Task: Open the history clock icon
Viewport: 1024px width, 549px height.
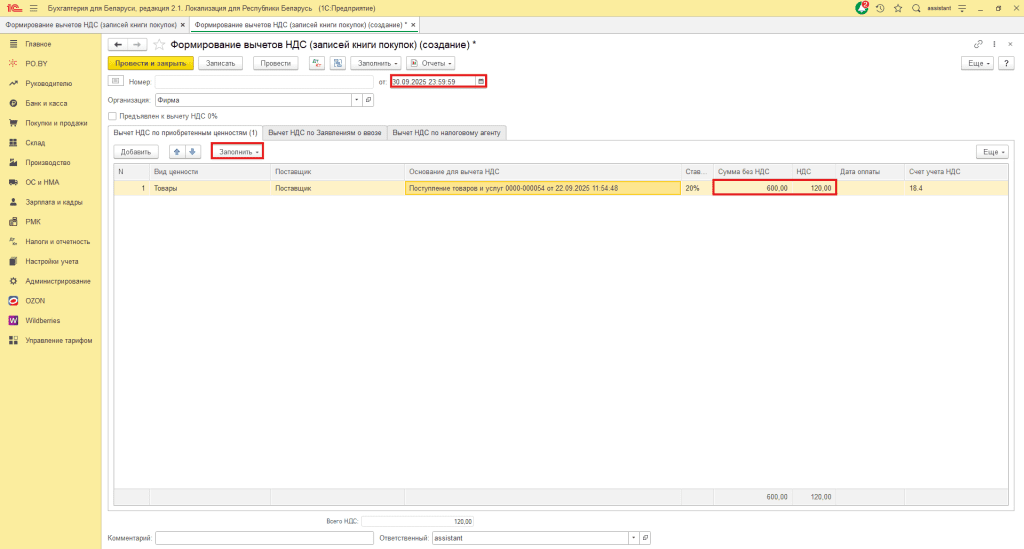Action: [880, 8]
